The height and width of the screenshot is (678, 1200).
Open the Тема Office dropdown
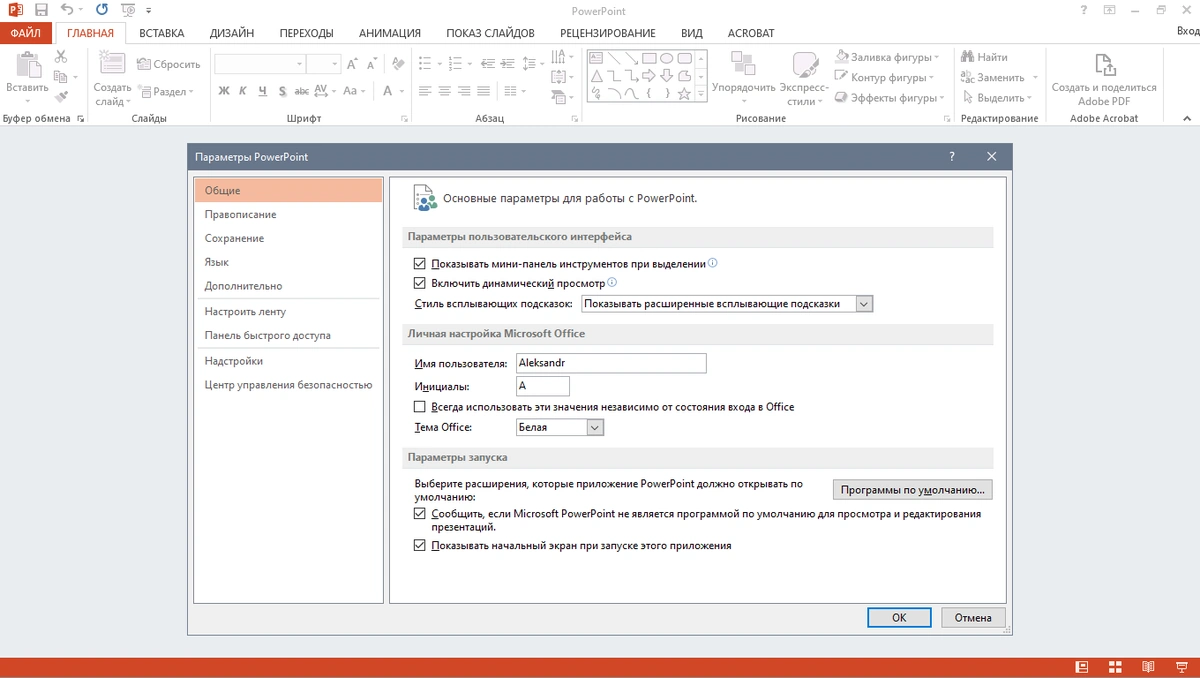(595, 427)
